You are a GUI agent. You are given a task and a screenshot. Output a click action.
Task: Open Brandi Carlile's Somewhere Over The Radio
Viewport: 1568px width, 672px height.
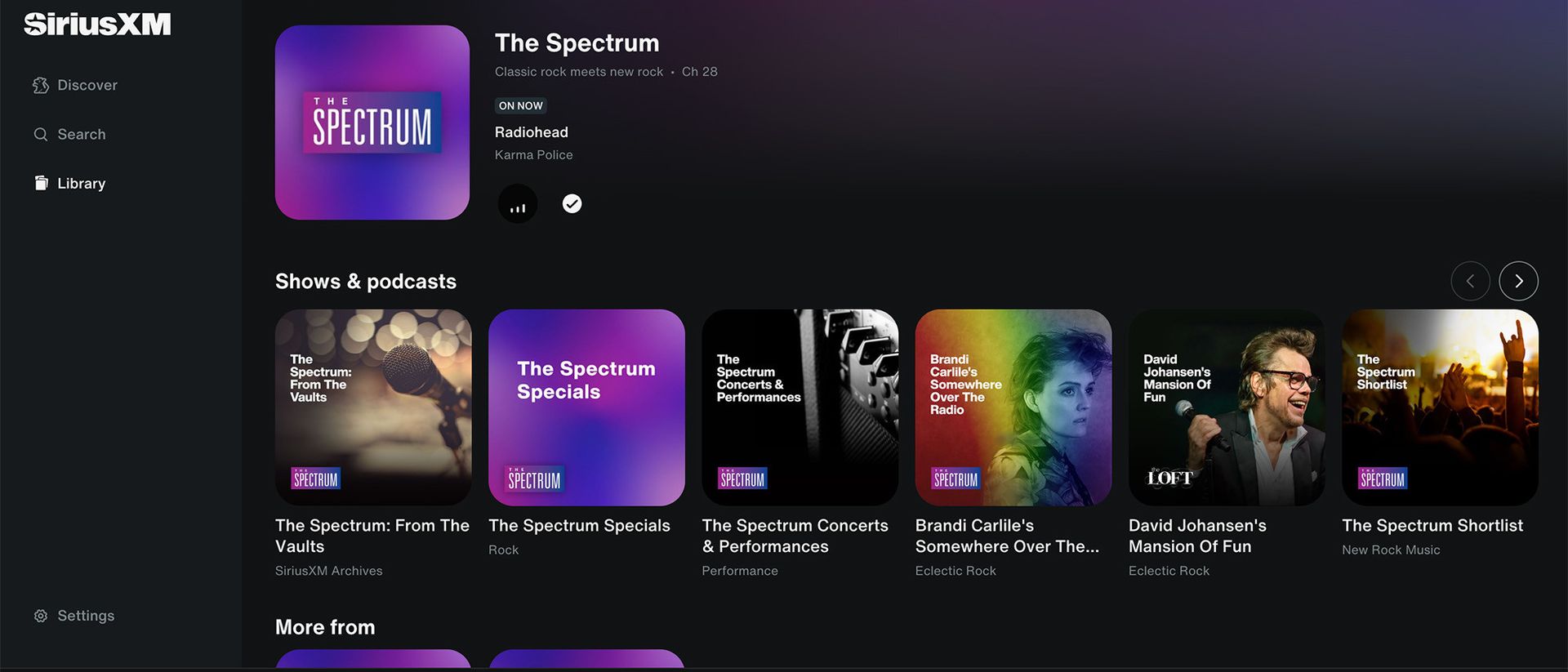[1013, 407]
